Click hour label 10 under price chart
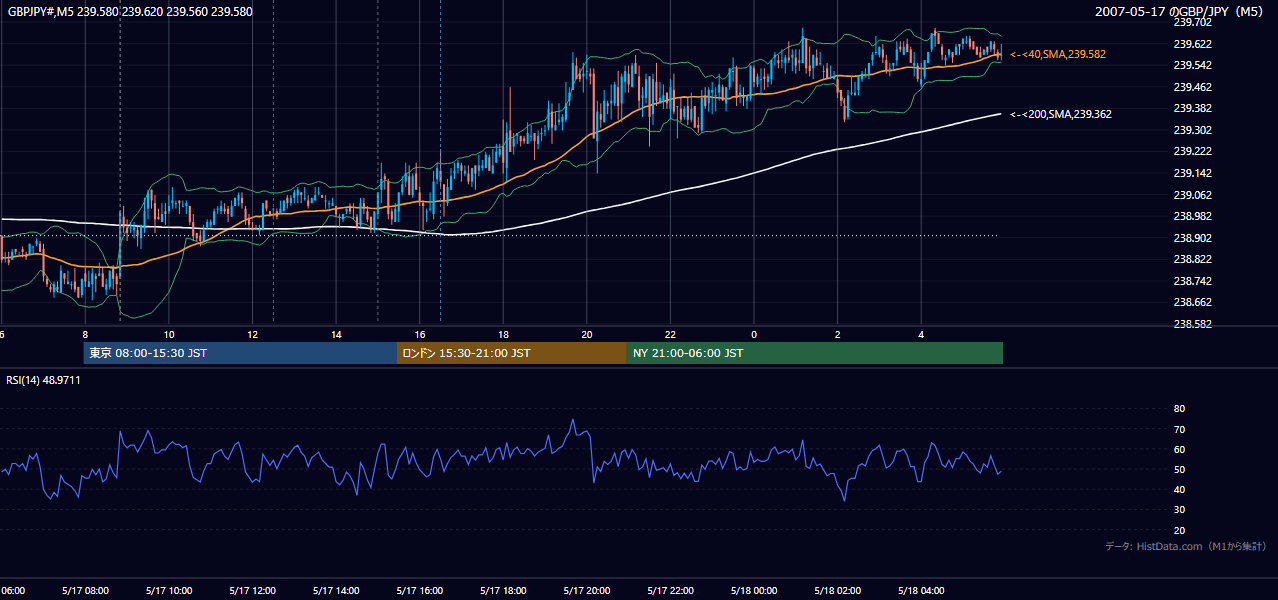 point(169,334)
